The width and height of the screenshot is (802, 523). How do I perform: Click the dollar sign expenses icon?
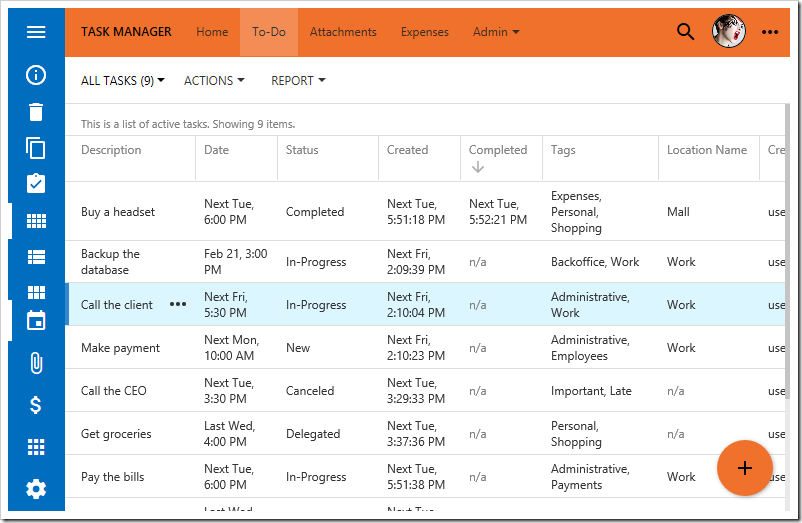click(36, 405)
